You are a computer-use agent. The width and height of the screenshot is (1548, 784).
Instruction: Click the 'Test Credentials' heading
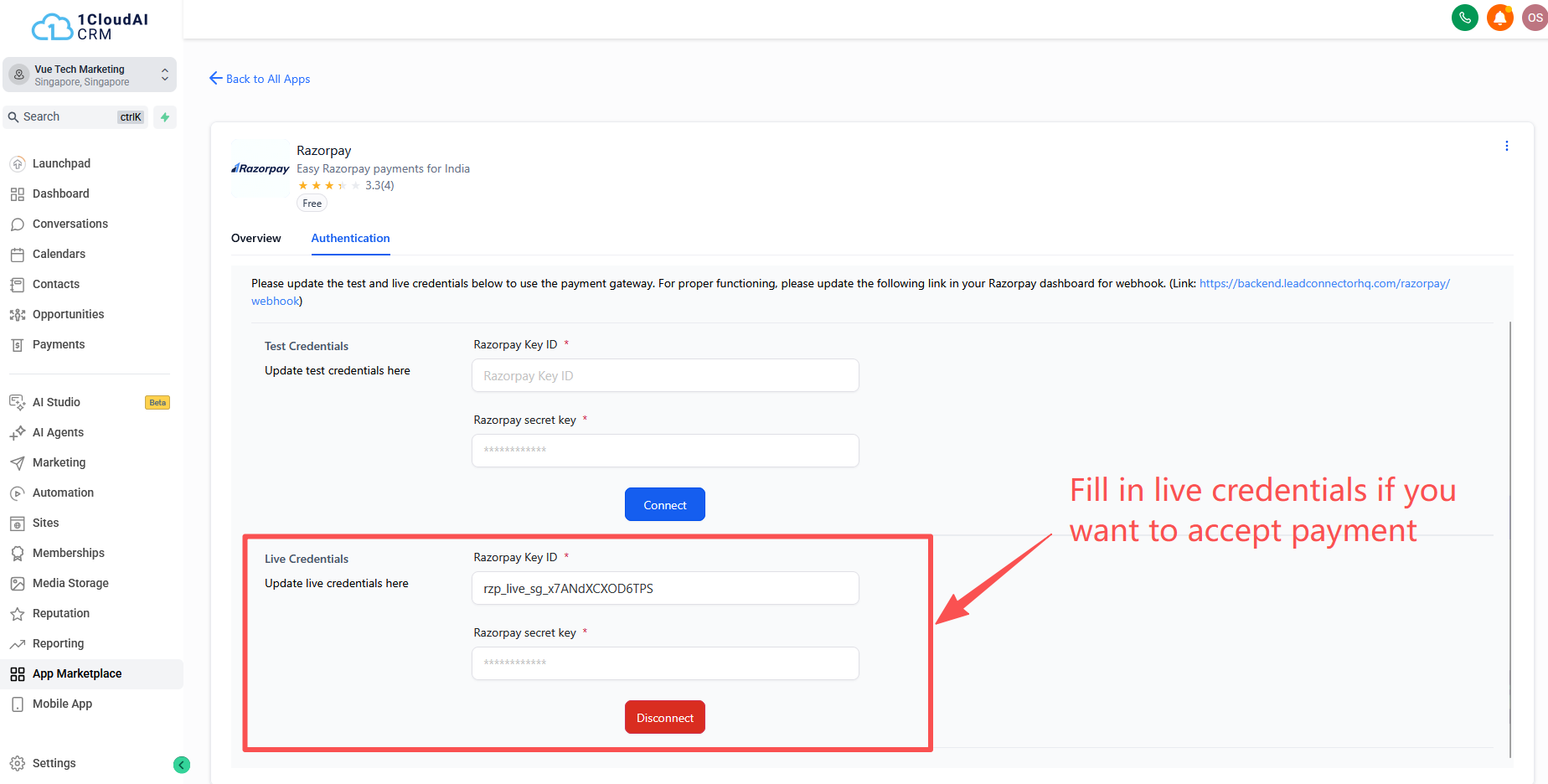(307, 346)
